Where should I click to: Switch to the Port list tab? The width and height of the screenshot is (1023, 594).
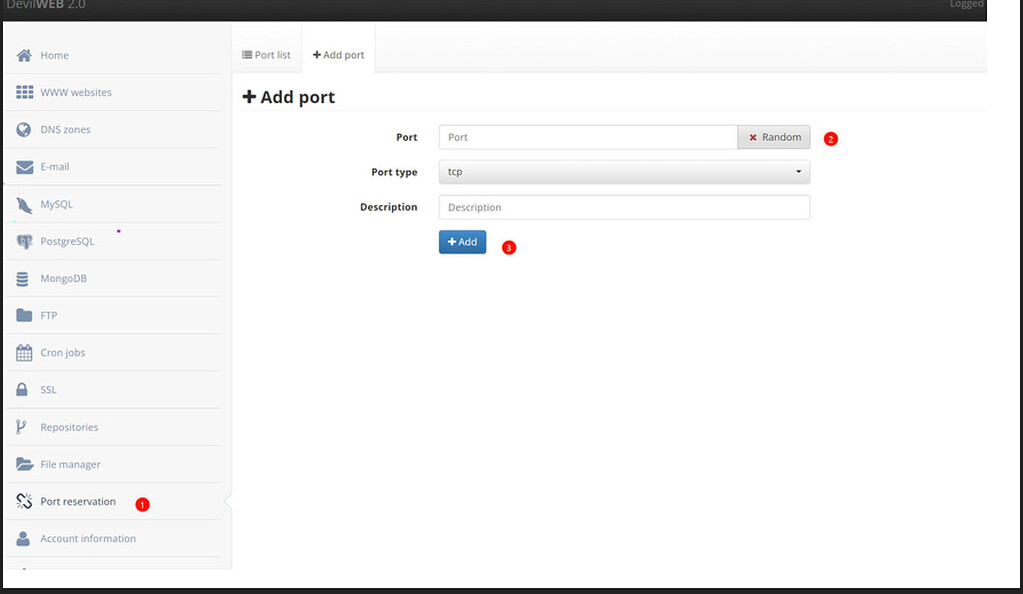[x=266, y=55]
